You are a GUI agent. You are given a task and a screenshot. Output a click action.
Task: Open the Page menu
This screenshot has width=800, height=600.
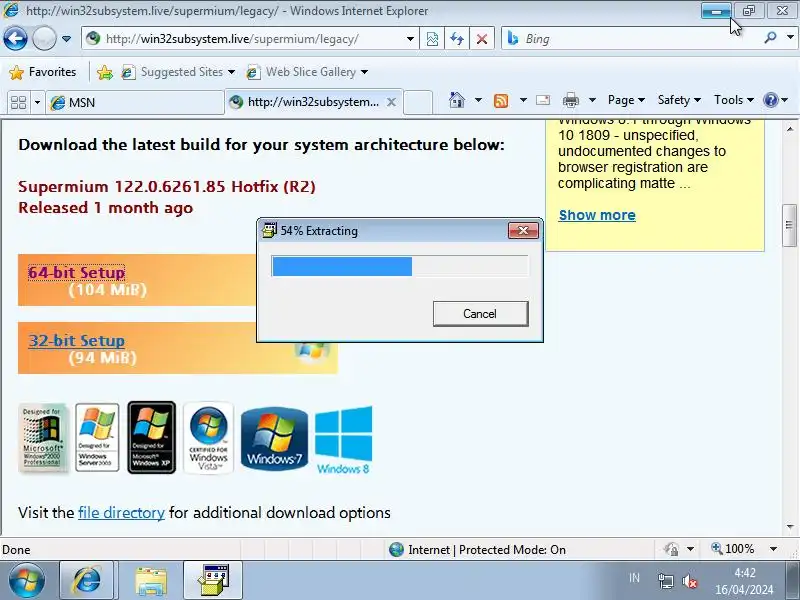coord(626,100)
